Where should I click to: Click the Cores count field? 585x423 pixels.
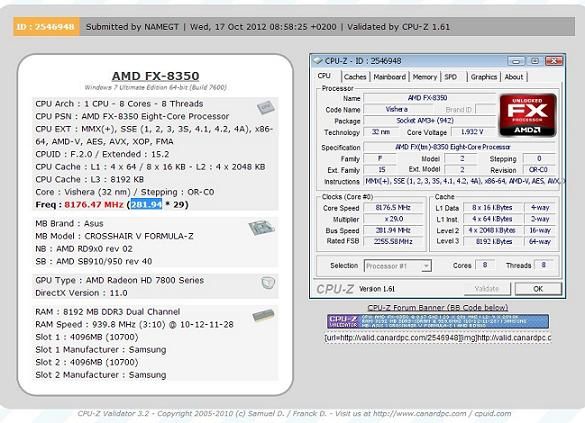[x=485, y=265]
